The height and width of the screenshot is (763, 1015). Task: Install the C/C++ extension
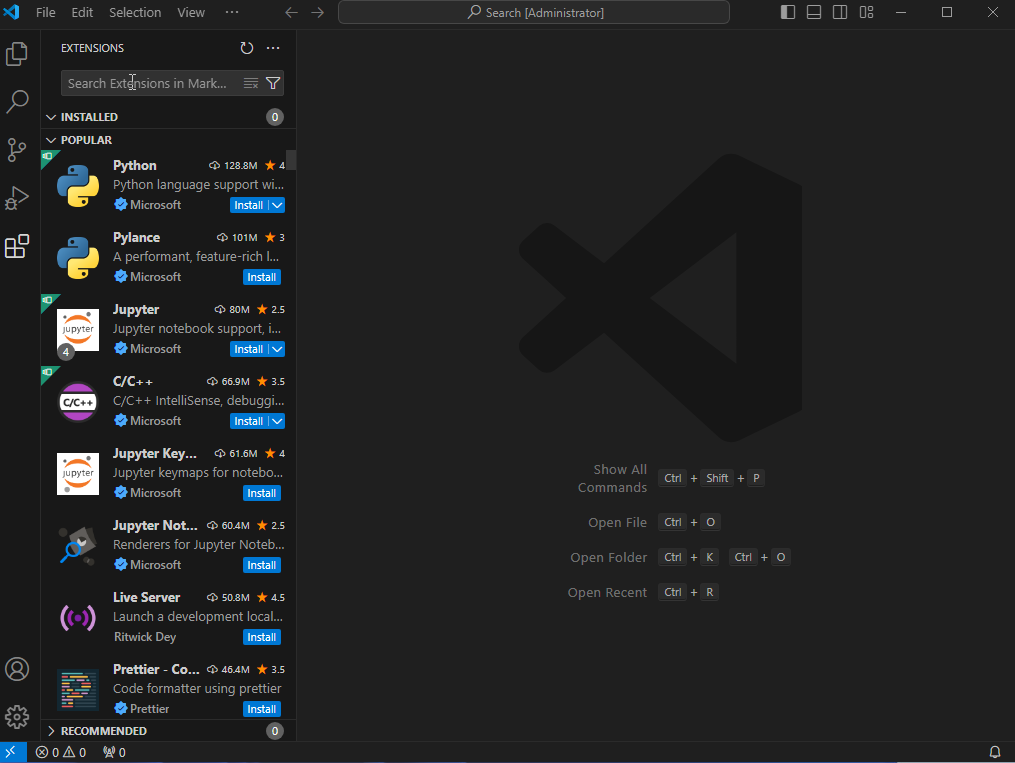coord(249,421)
